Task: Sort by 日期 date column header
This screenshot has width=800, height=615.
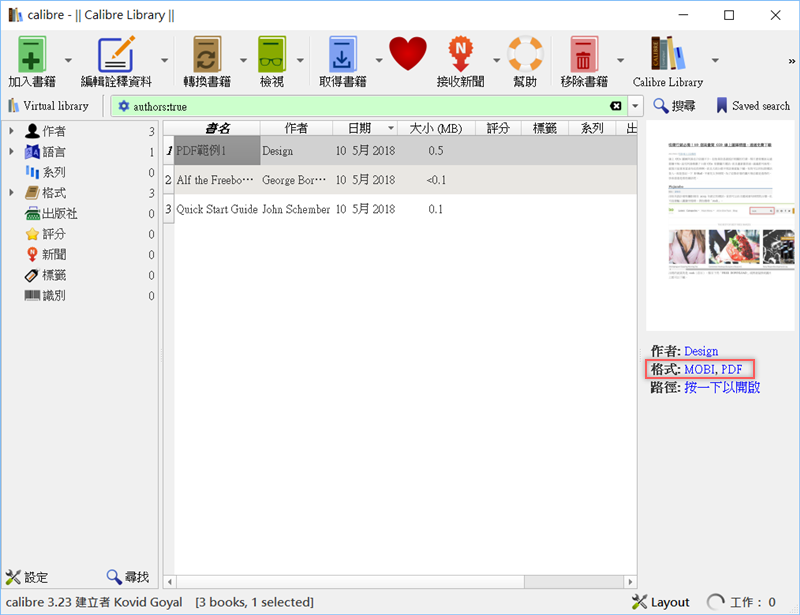Action: [365, 128]
